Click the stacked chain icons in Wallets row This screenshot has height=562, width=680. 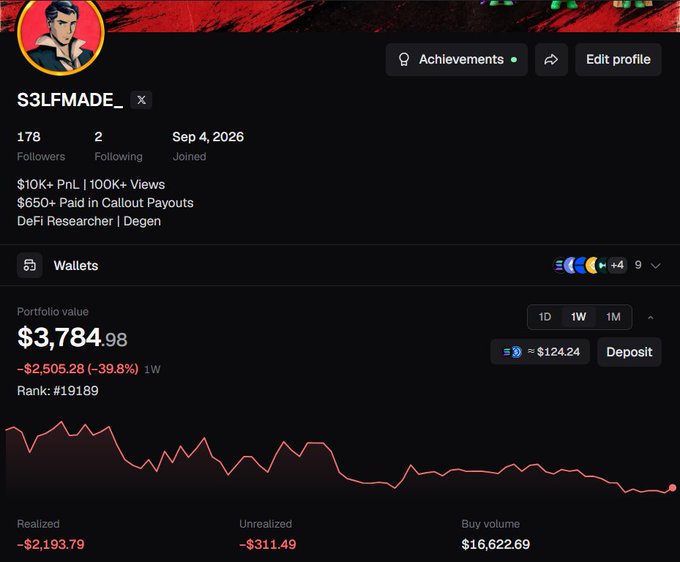(581, 265)
